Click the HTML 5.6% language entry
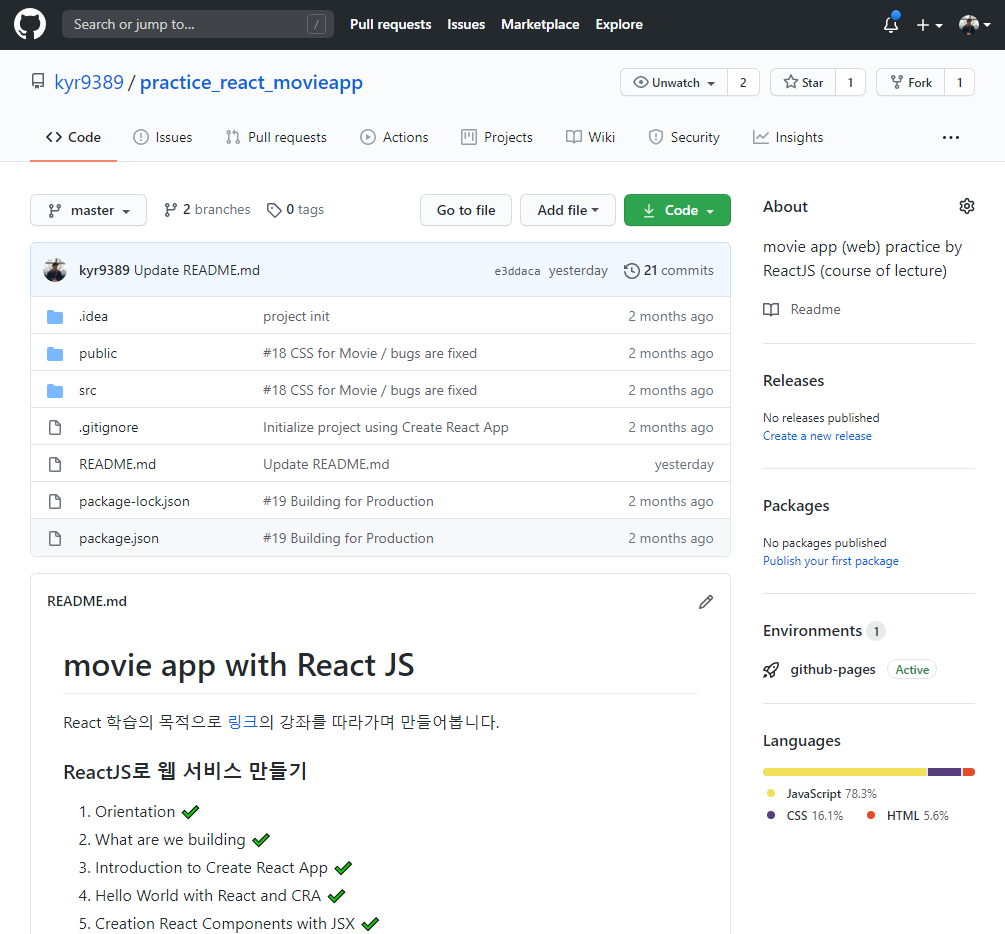 (908, 815)
